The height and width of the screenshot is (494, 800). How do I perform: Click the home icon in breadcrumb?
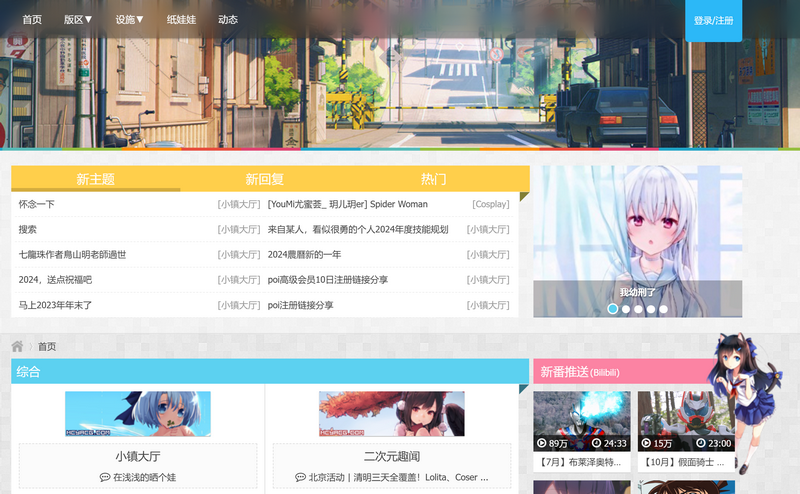tap(17, 346)
